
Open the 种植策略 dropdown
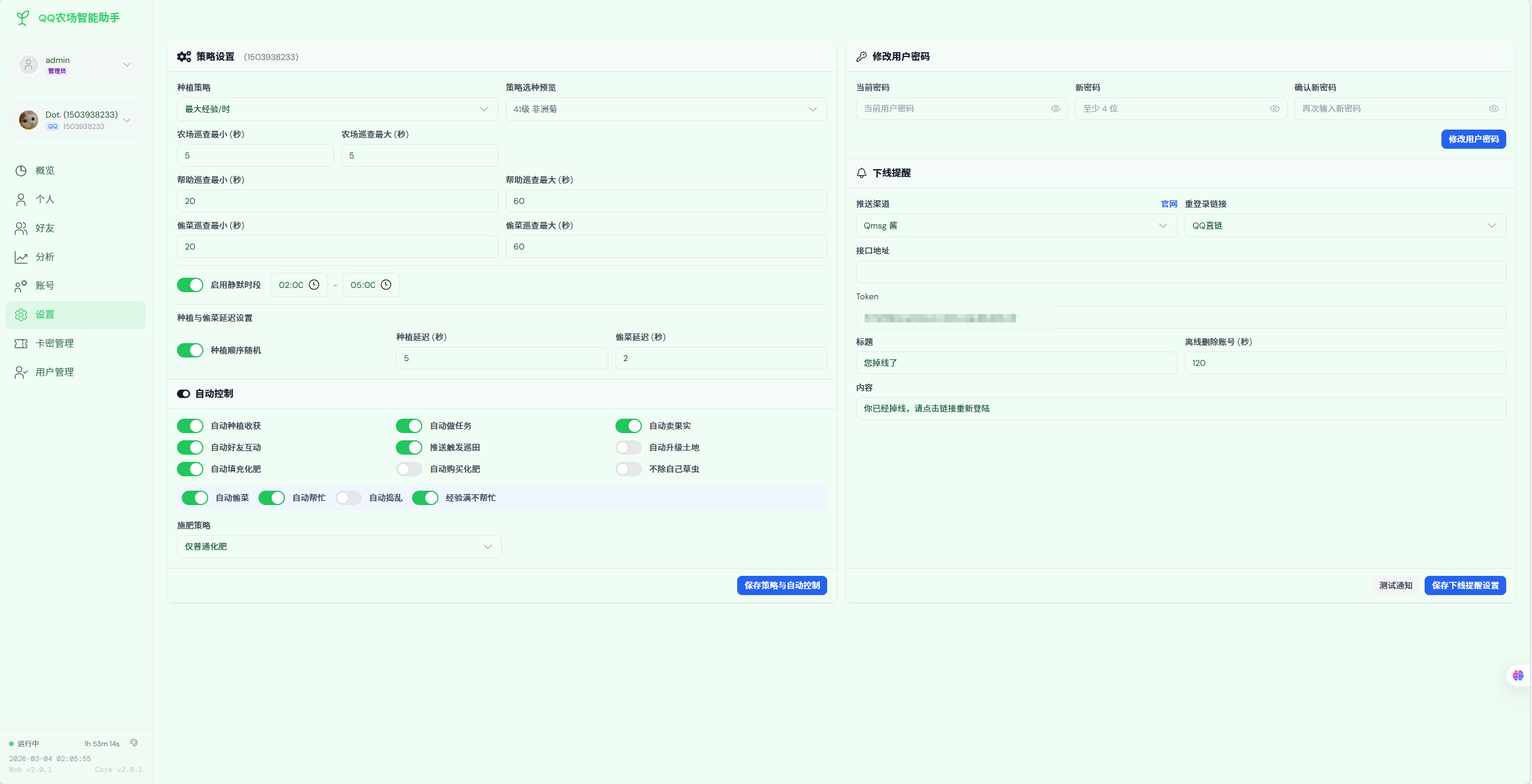[337, 109]
